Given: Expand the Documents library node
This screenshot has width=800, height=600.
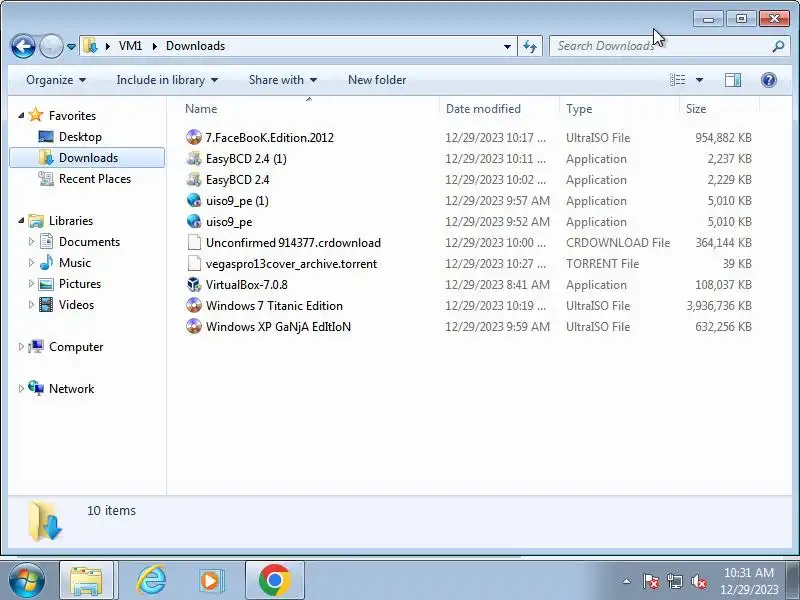Looking at the screenshot, I should (31, 242).
